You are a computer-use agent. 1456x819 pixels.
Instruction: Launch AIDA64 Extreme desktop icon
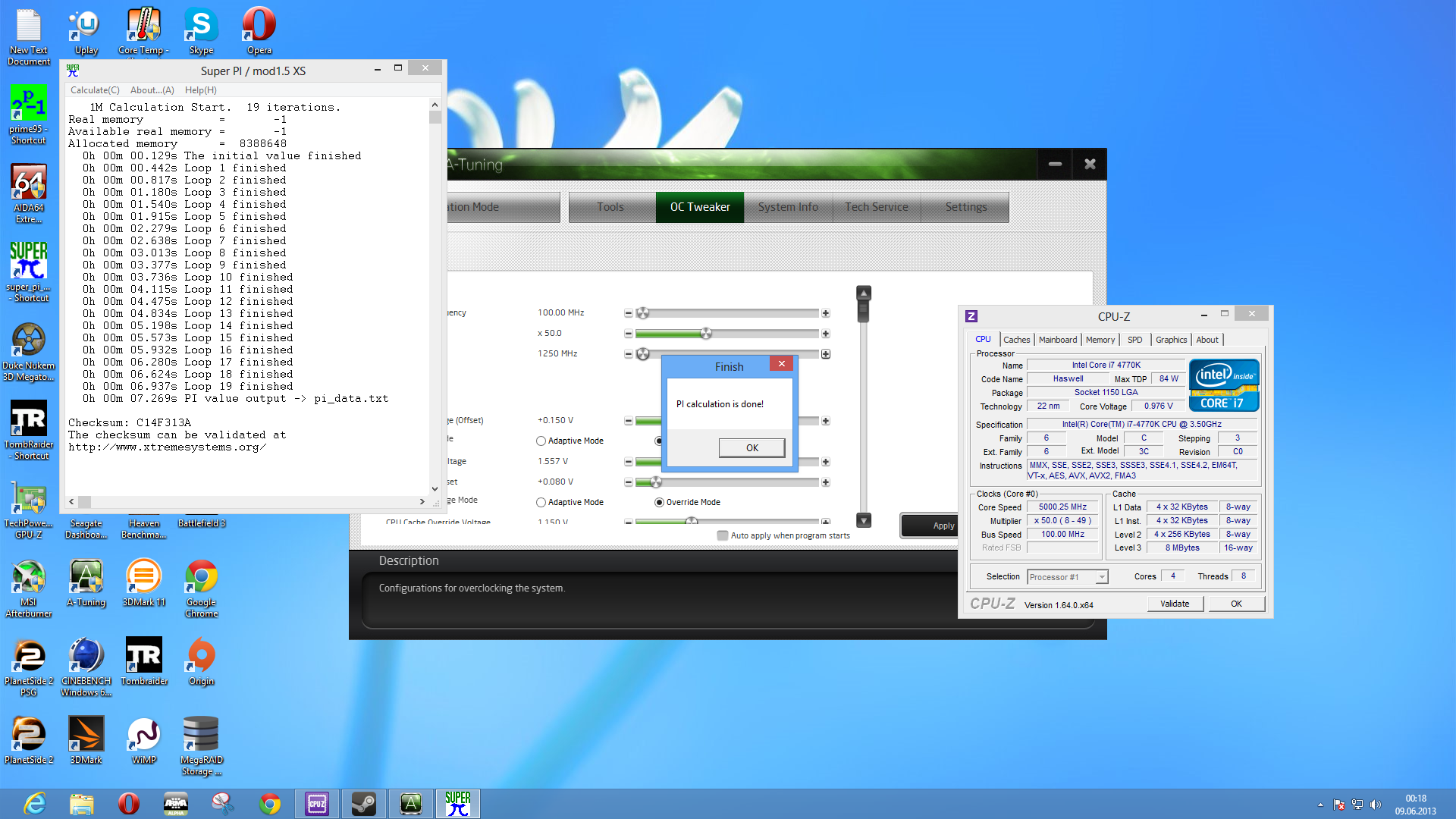click(x=28, y=193)
